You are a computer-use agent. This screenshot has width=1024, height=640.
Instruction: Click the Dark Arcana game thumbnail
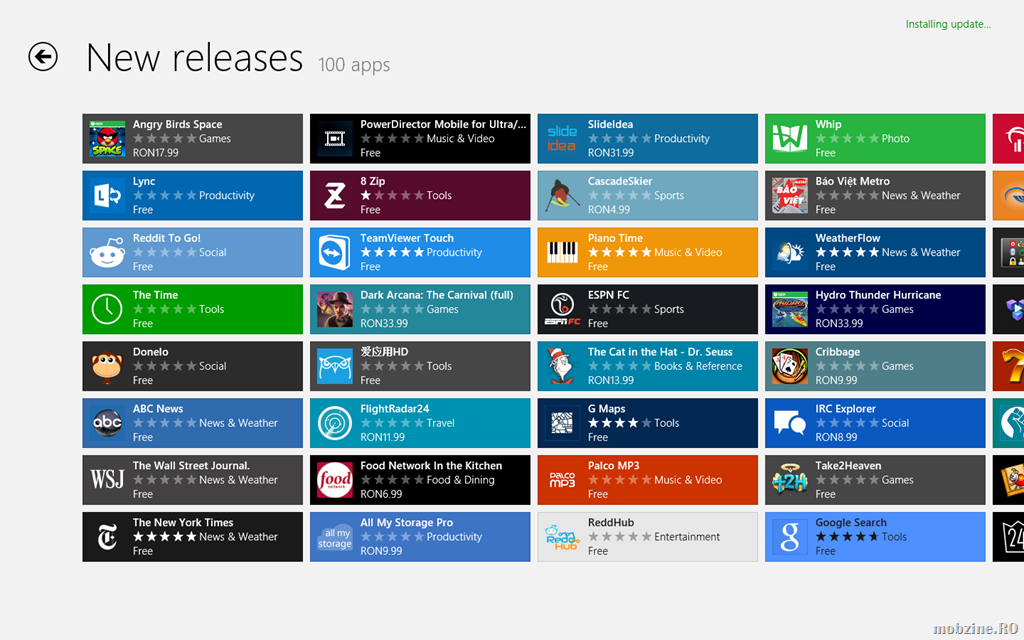tap(334, 309)
